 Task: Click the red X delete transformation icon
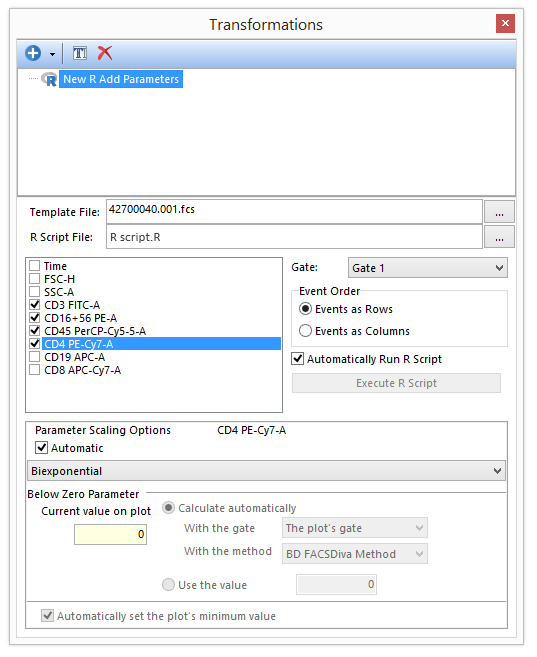pos(105,53)
